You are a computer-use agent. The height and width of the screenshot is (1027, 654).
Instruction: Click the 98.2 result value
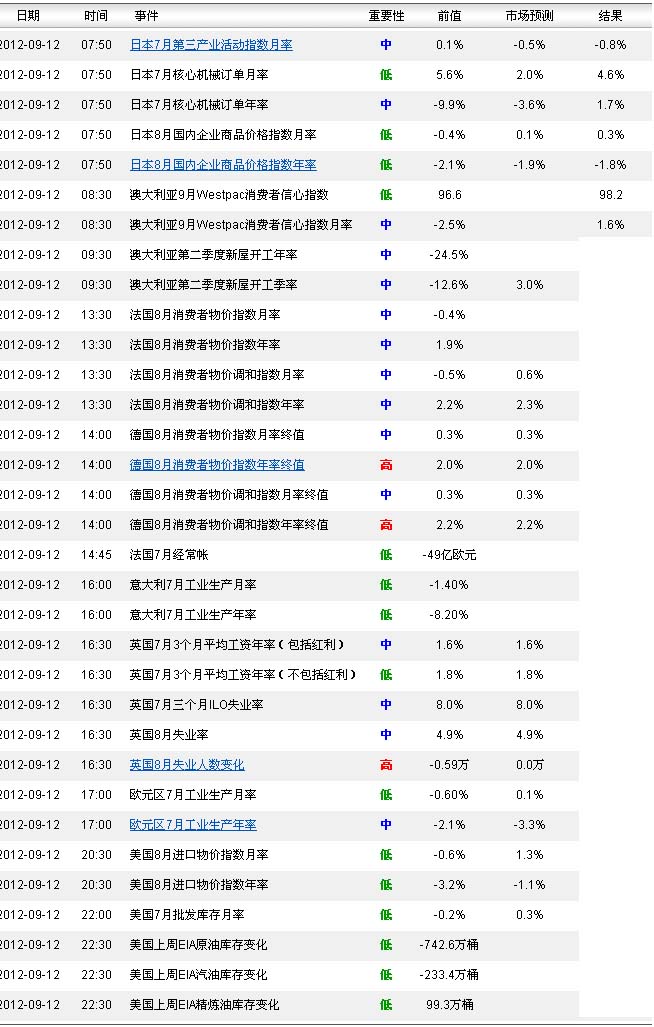[x=610, y=195]
